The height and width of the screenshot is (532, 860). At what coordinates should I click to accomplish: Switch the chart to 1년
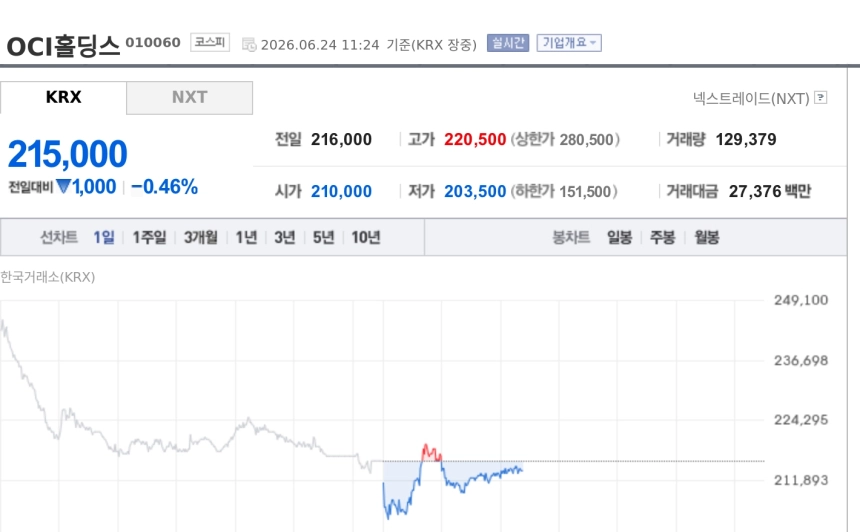pos(246,237)
